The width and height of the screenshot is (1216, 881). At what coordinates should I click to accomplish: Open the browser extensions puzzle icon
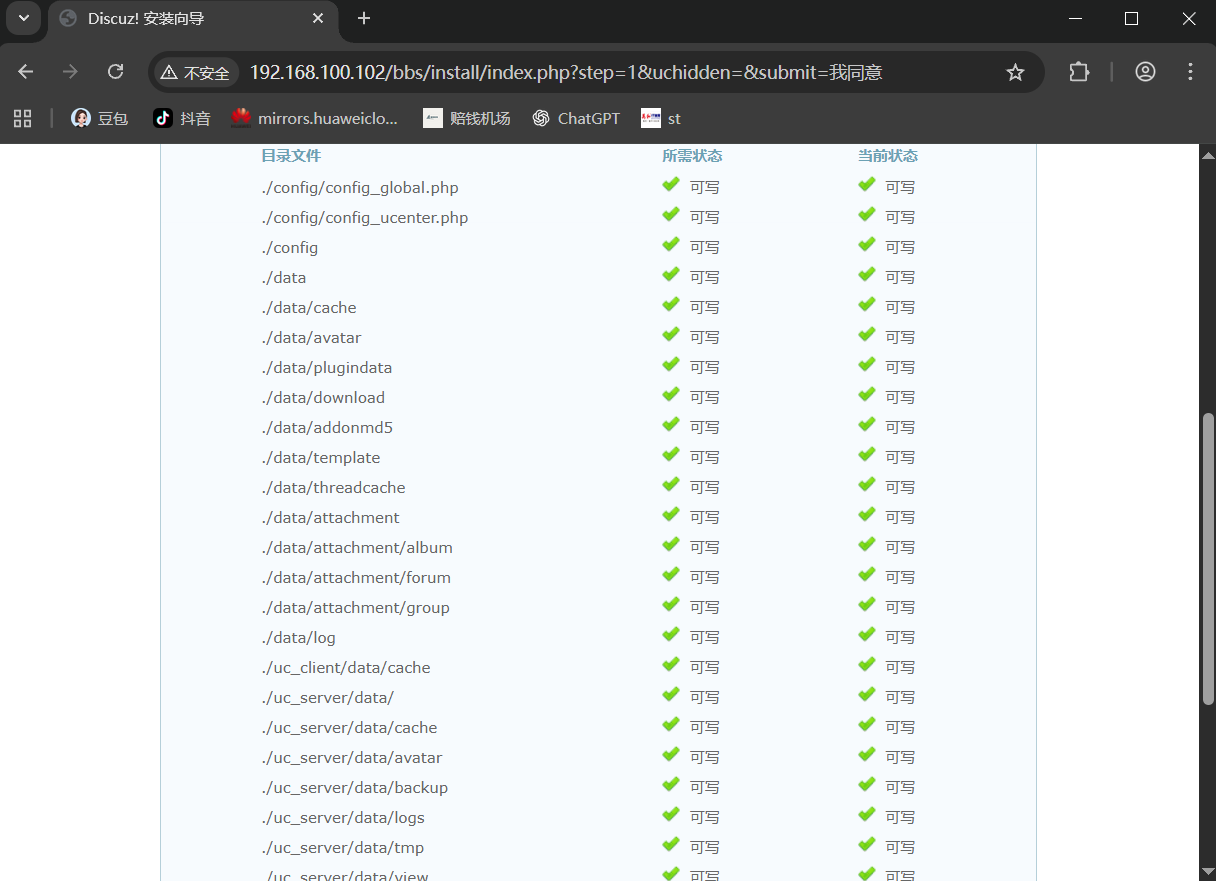pyautogui.click(x=1079, y=72)
